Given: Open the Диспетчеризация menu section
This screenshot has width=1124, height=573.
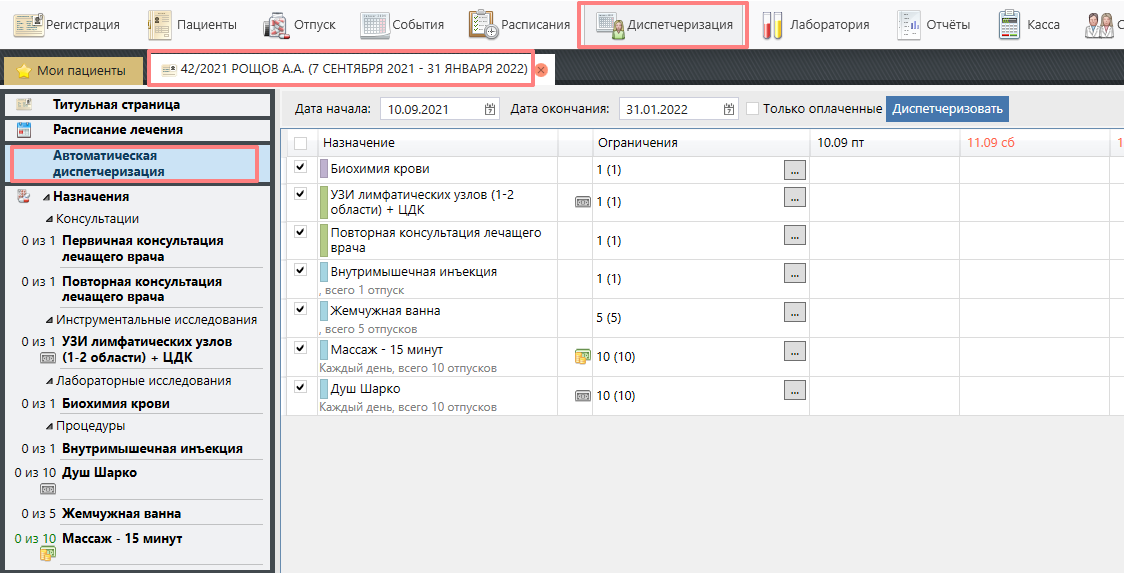Looking at the screenshot, I should tap(662, 25).
